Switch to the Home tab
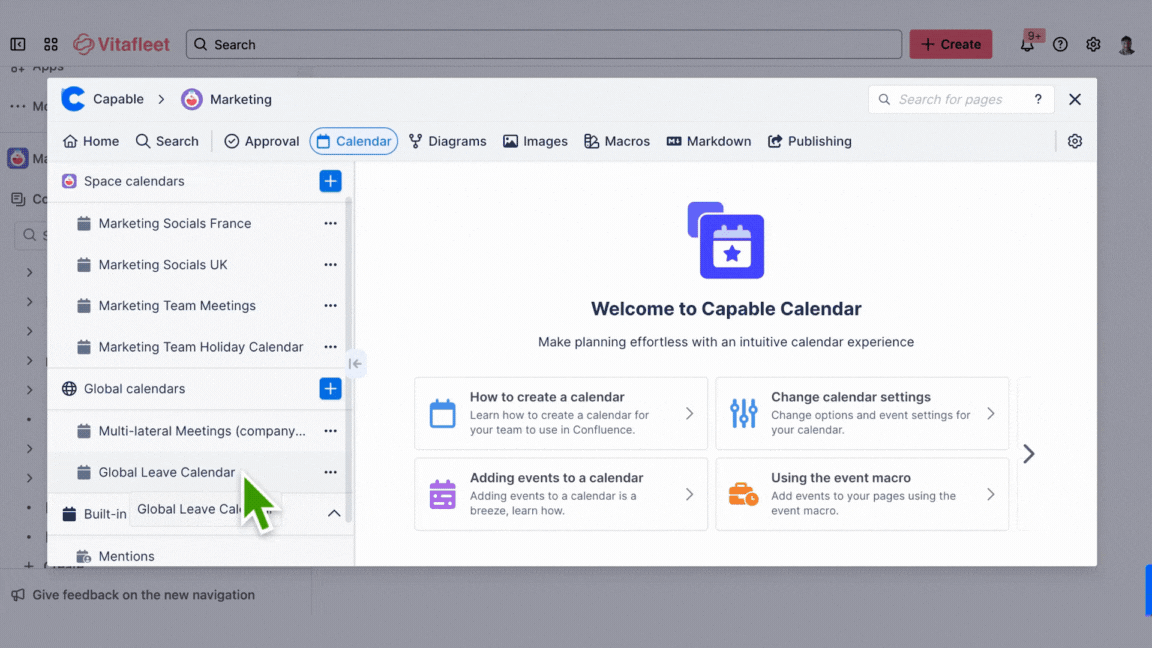Viewport: 1152px width, 648px height. (x=90, y=141)
